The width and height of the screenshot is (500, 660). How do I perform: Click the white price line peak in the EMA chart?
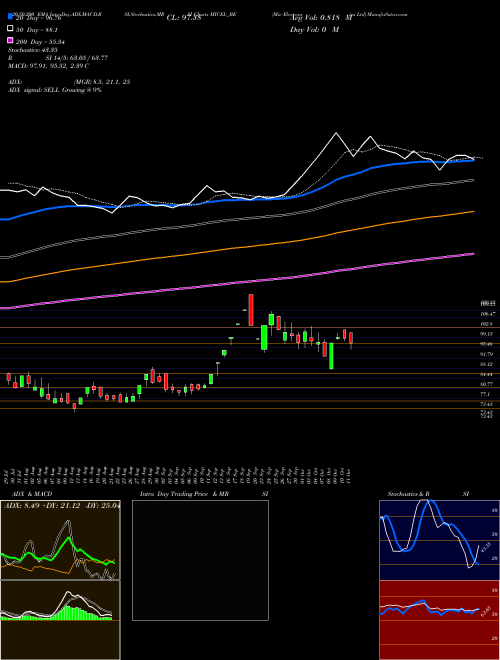[336, 133]
